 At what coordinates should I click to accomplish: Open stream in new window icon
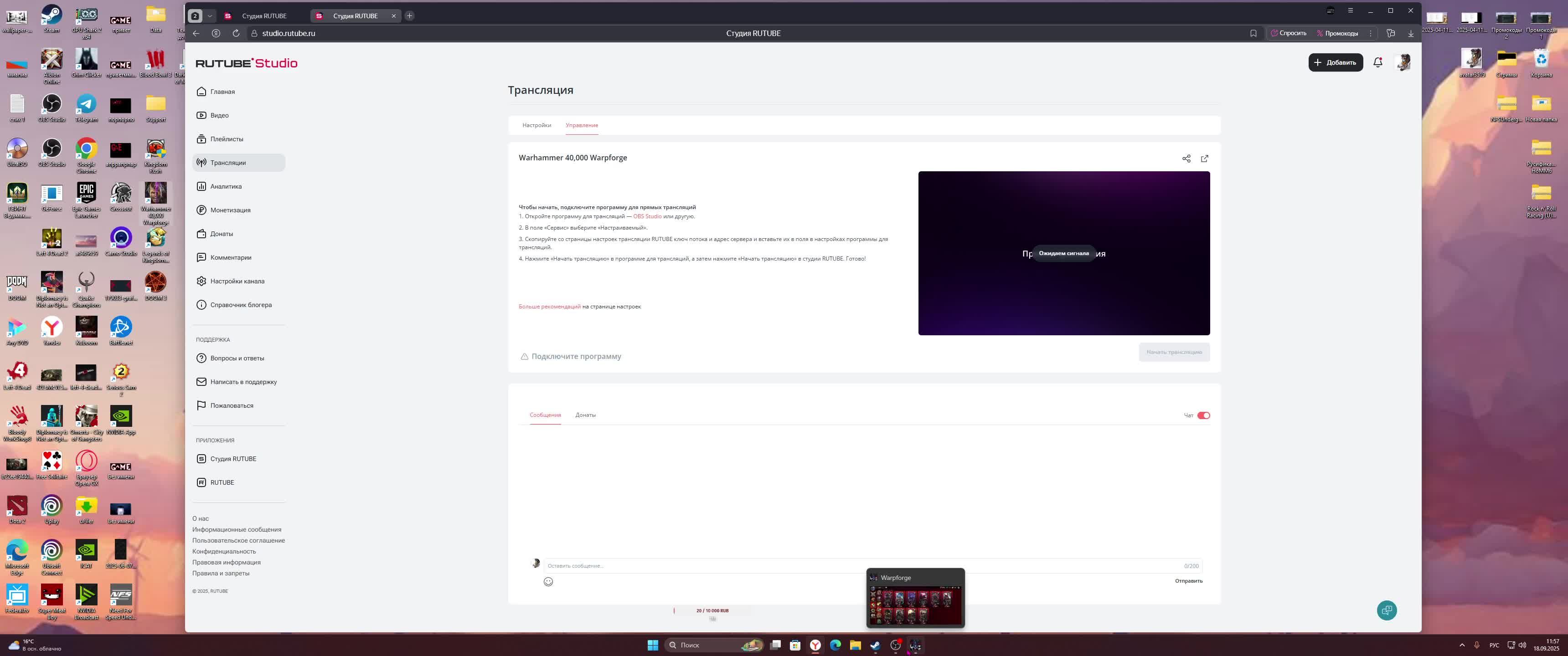[x=1204, y=158]
